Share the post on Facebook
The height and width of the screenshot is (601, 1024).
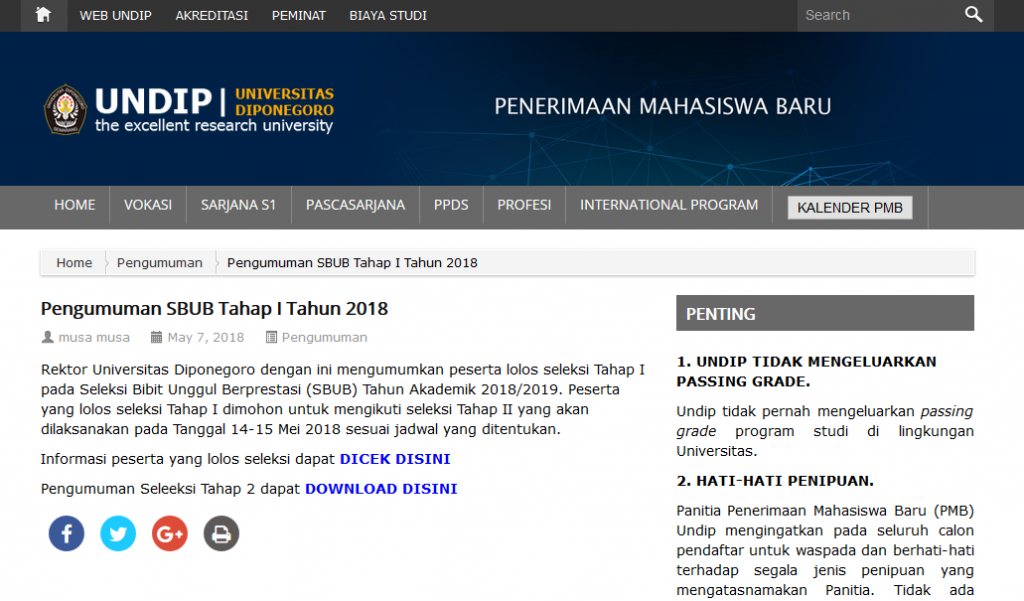pyautogui.click(x=66, y=534)
